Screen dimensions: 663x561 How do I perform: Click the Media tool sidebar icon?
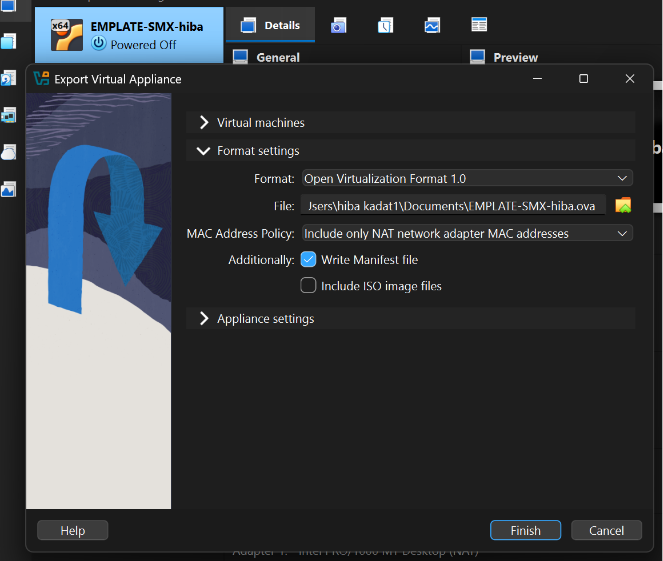[8, 78]
